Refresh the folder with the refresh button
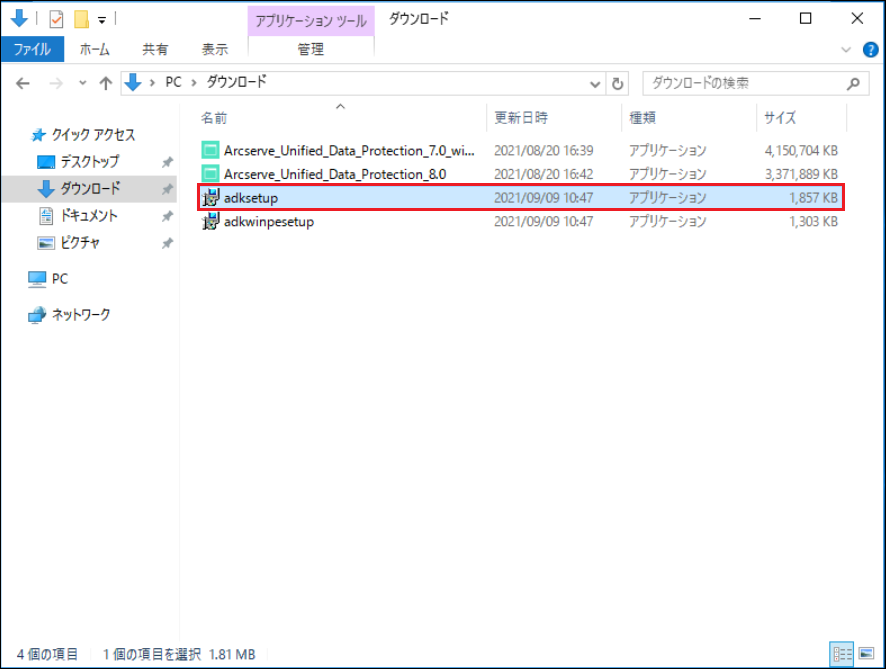The width and height of the screenshot is (886, 669). [618, 84]
